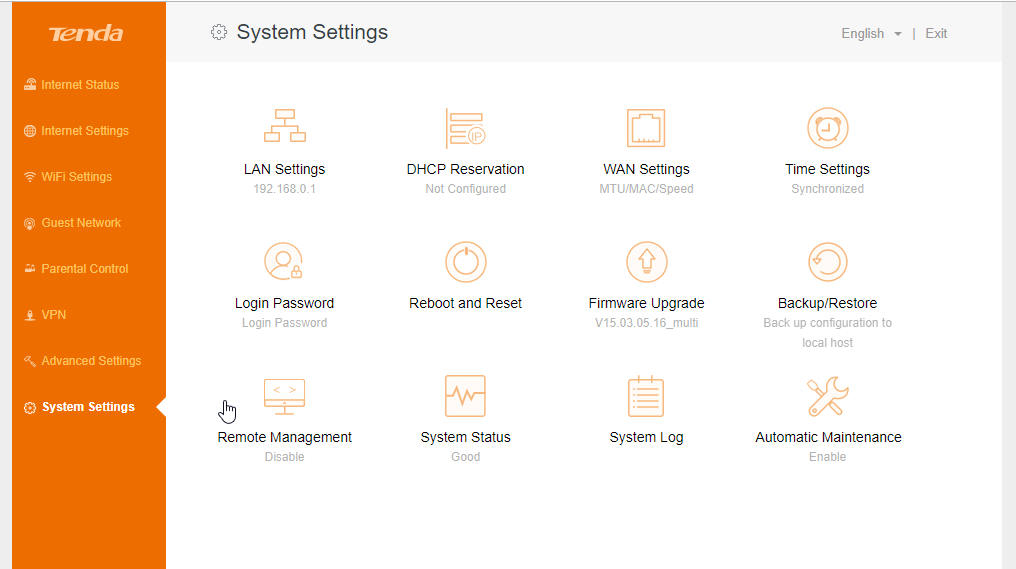Click the Exit link
Screen dimensions: 1016x569
point(936,34)
